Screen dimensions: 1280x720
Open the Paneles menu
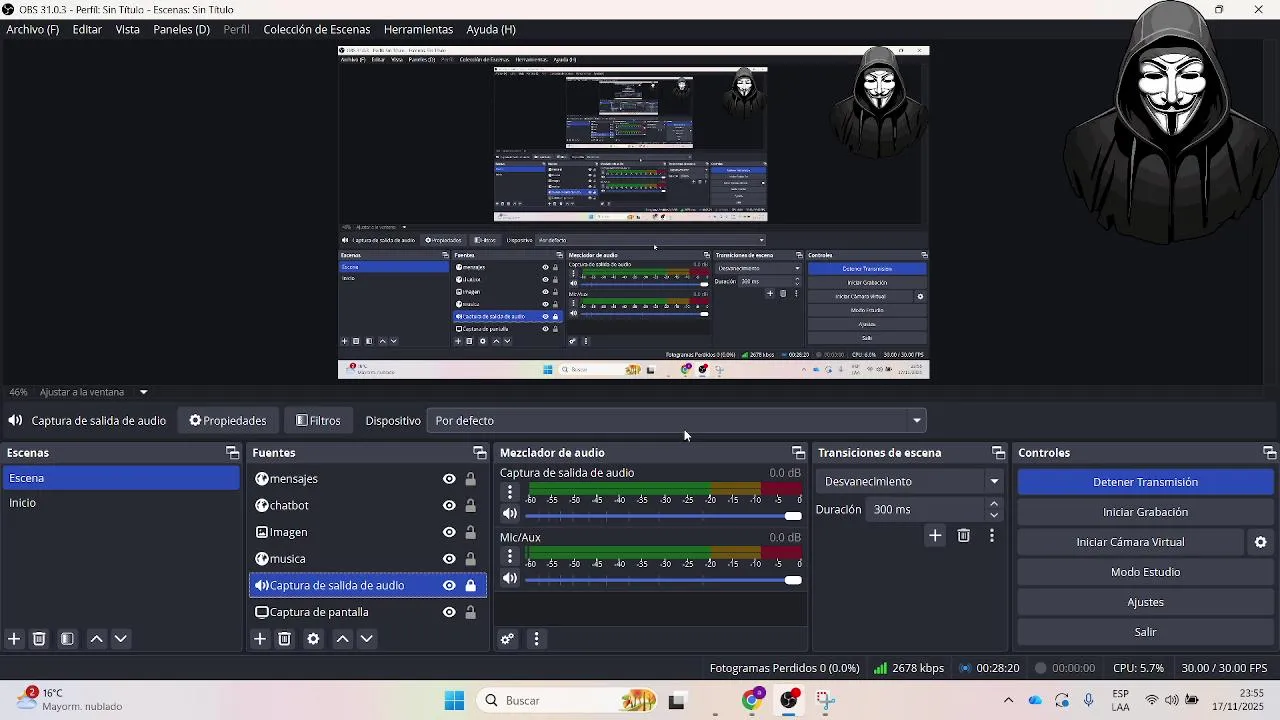pyautogui.click(x=181, y=29)
